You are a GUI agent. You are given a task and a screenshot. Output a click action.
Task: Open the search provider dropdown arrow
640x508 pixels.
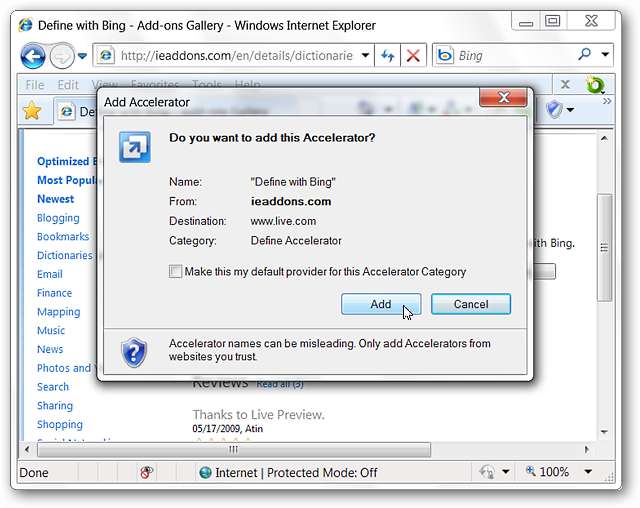[x=605, y=54]
